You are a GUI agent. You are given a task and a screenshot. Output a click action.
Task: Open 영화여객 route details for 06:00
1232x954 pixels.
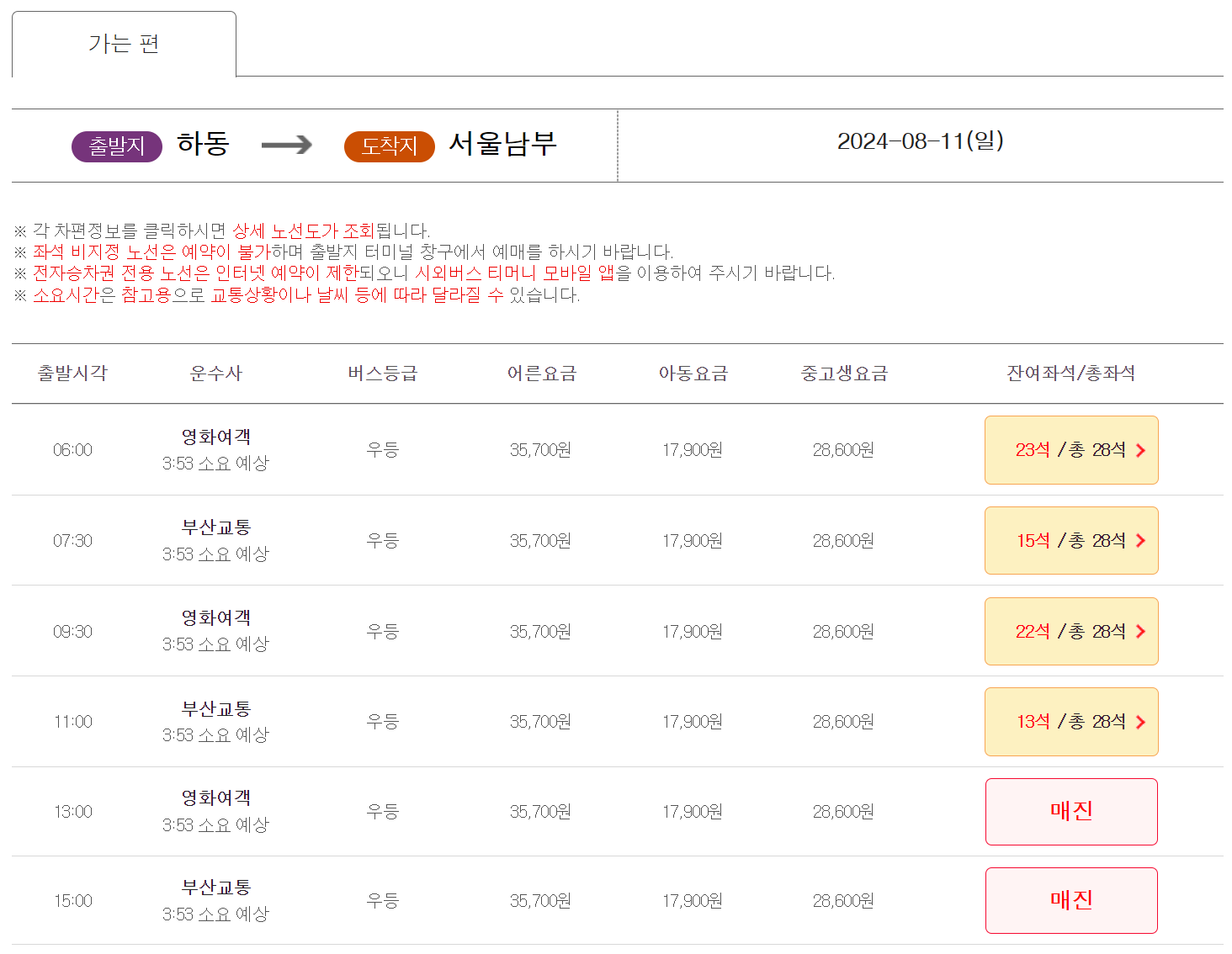(x=216, y=437)
